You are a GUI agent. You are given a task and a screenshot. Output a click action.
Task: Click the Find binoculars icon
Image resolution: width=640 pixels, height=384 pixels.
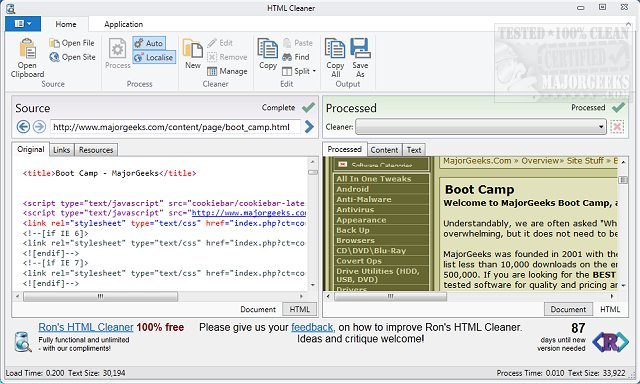(x=287, y=57)
